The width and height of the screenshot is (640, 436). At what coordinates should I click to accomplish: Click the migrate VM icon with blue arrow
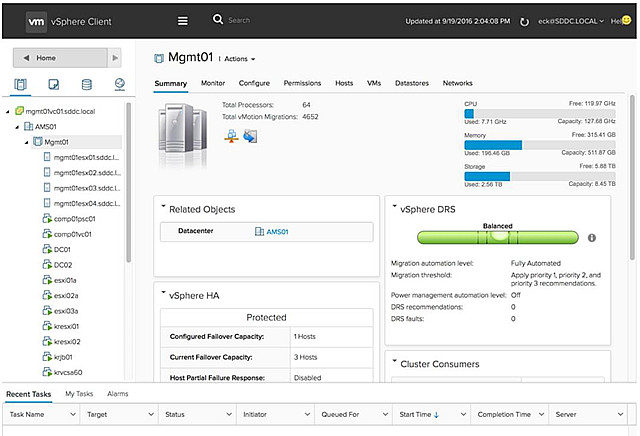point(250,136)
